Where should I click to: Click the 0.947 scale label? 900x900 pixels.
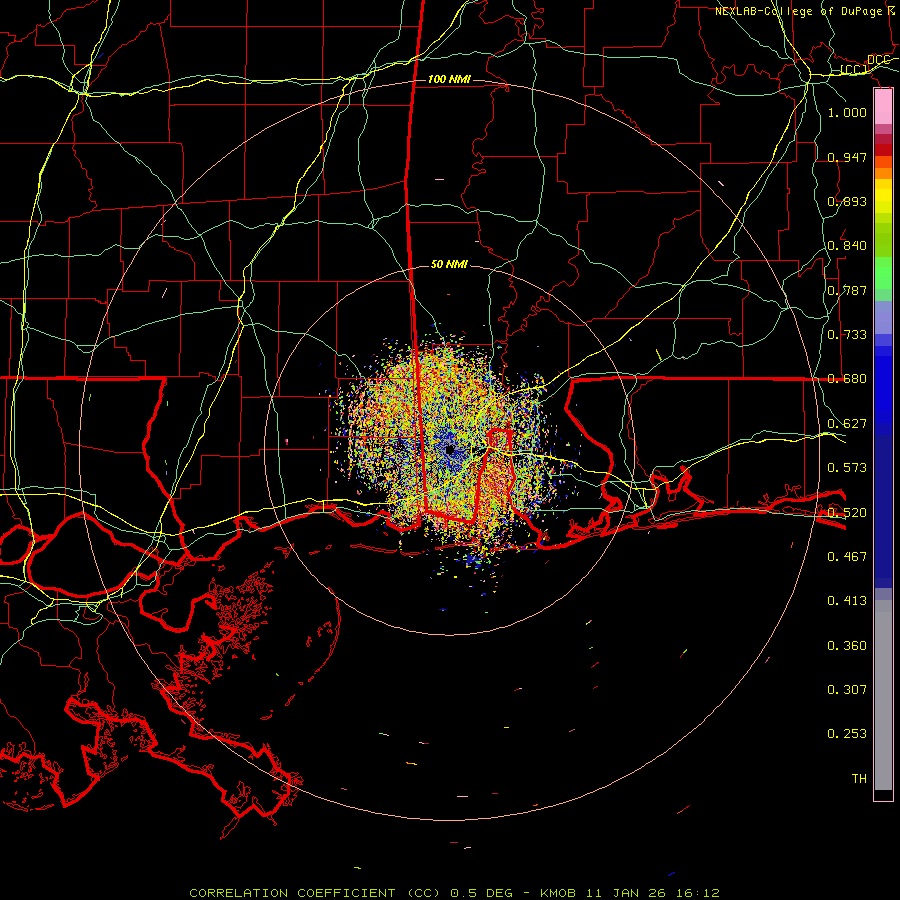[x=847, y=157]
